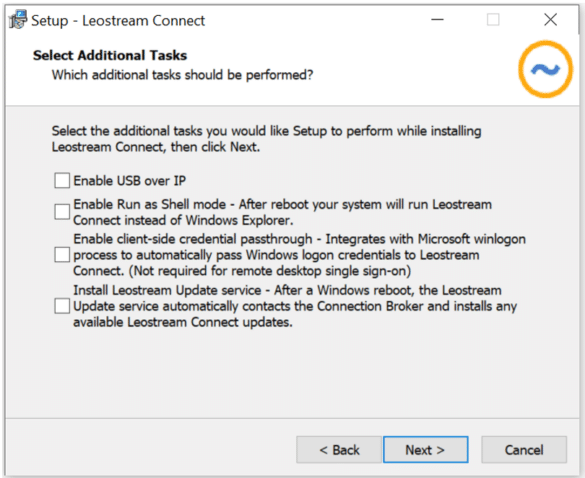Close the Setup window with X
The width and height of the screenshot is (585, 478).
[x=550, y=19]
